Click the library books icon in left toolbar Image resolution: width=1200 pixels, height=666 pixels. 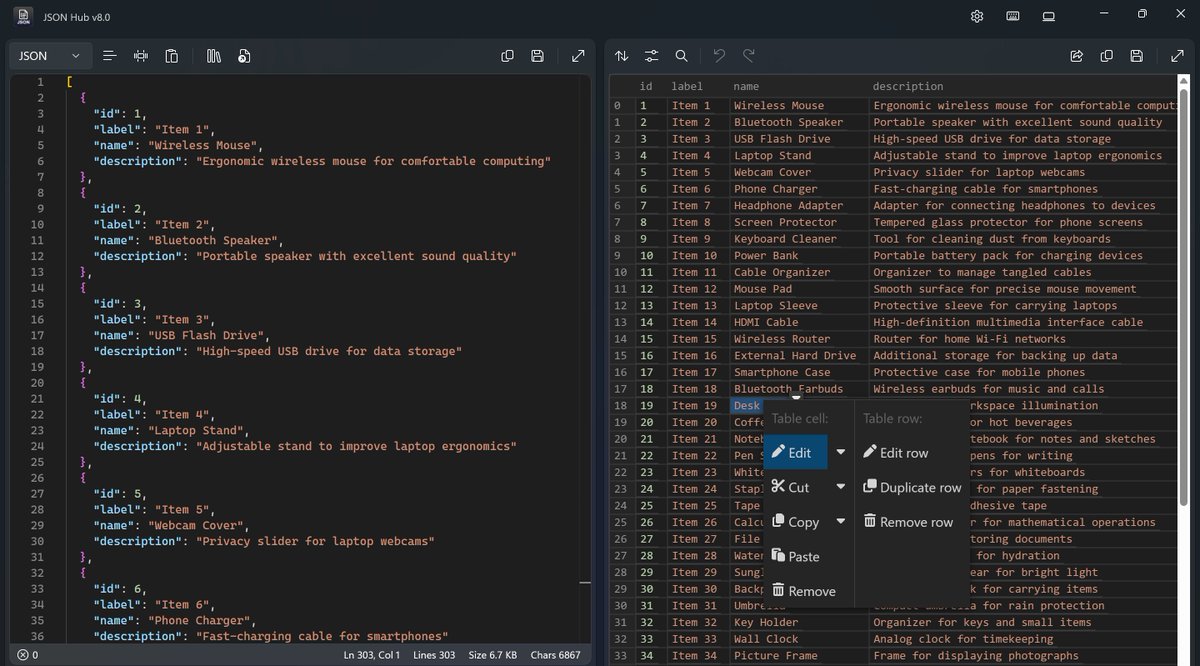(213, 56)
